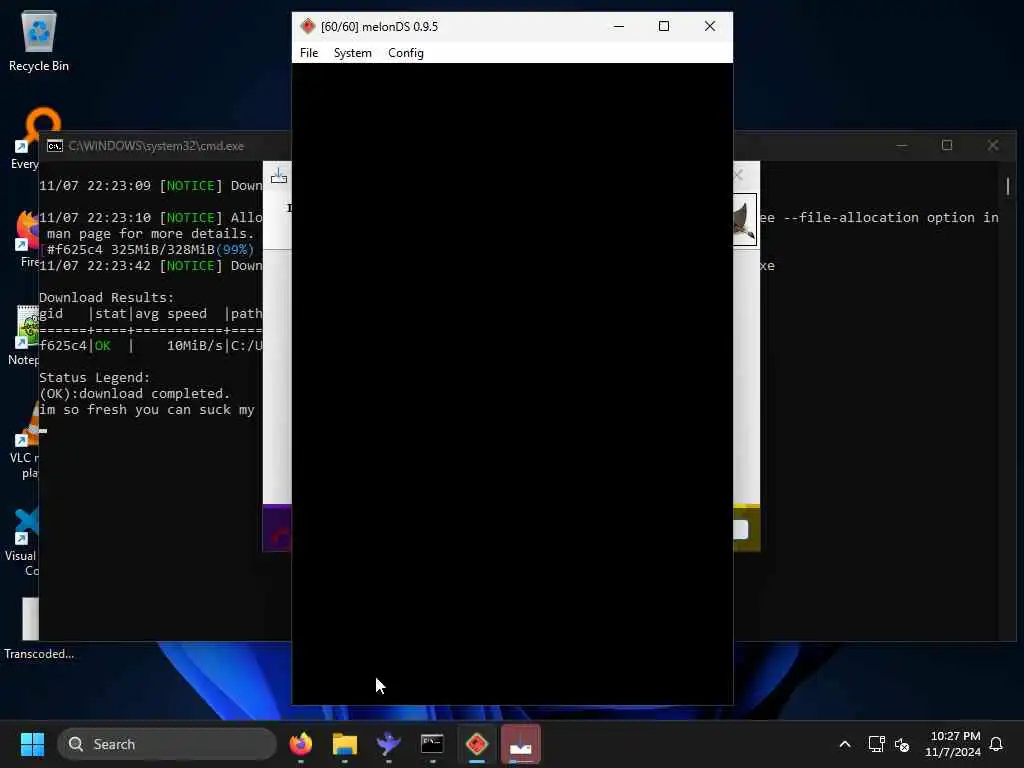The width and height of the screenshot is (1024, 768).
Task: Open the Config menu in melonDS
Action: coord(406,53)
